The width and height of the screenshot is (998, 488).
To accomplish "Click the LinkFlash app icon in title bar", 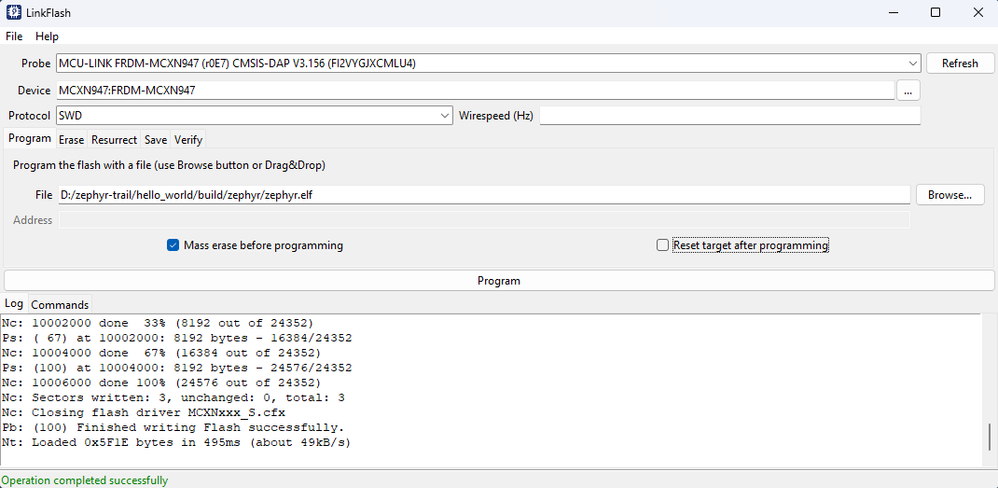I will pos(14,12).
